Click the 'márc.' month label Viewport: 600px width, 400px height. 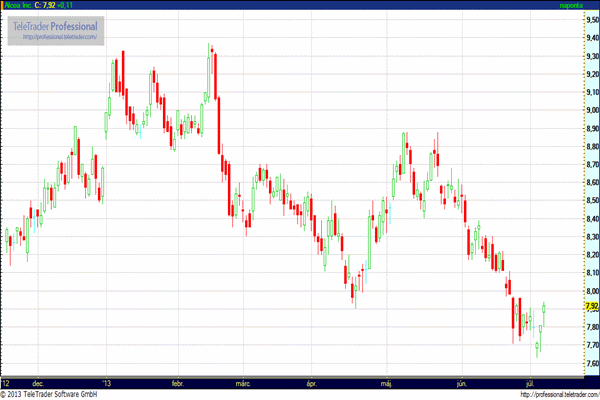coord(243,383)
